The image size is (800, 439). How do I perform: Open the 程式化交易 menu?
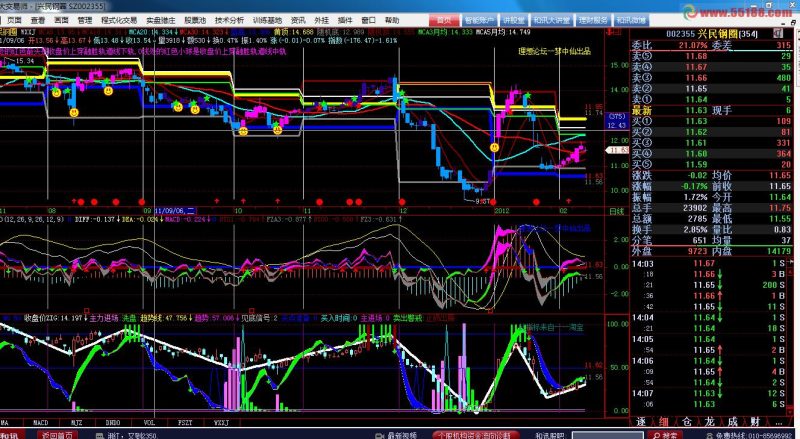click(119, 20)
